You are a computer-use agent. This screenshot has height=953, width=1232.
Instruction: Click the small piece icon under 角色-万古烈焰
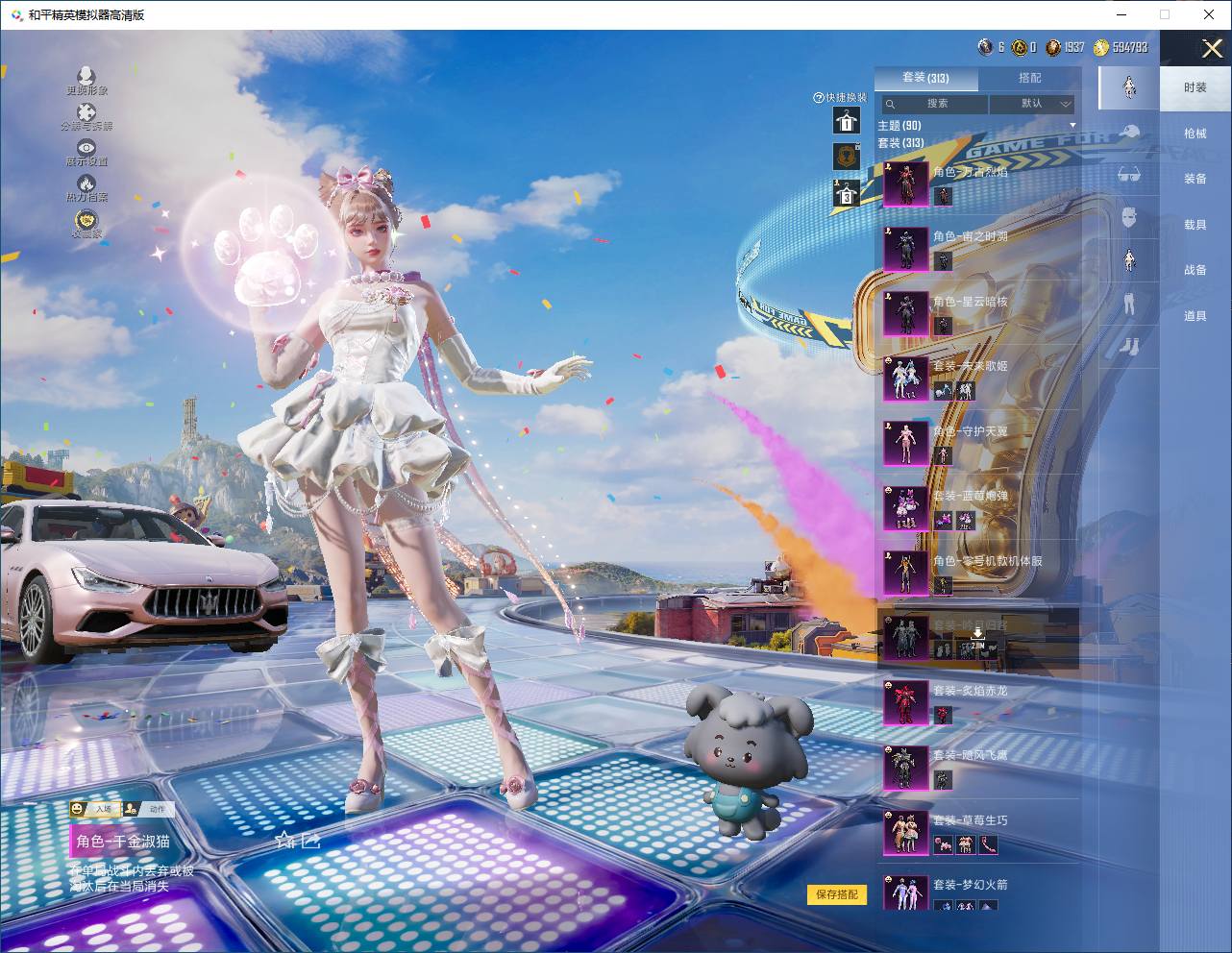[943, 196]
